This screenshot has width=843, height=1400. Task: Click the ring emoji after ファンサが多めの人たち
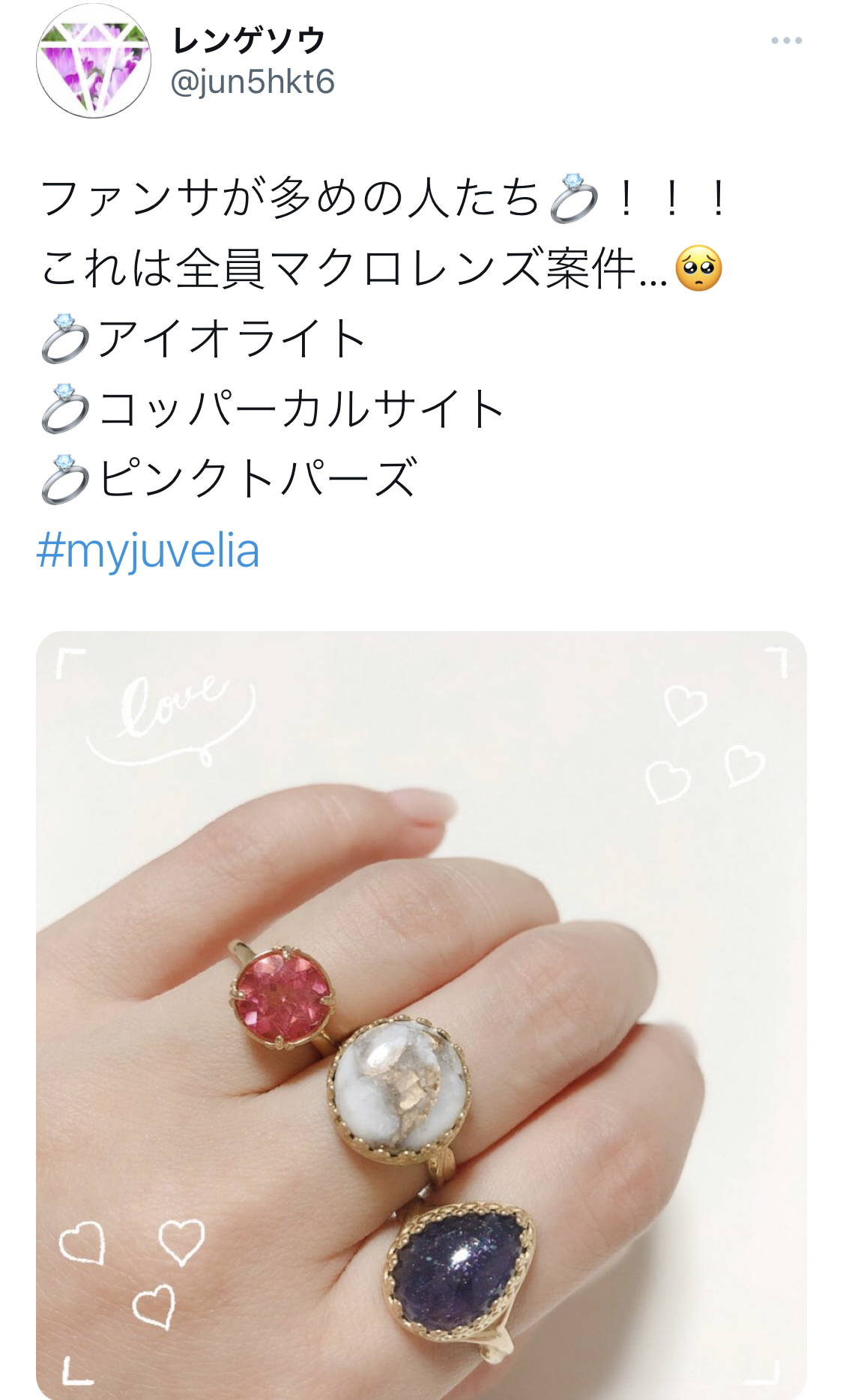tap(574, 199)
